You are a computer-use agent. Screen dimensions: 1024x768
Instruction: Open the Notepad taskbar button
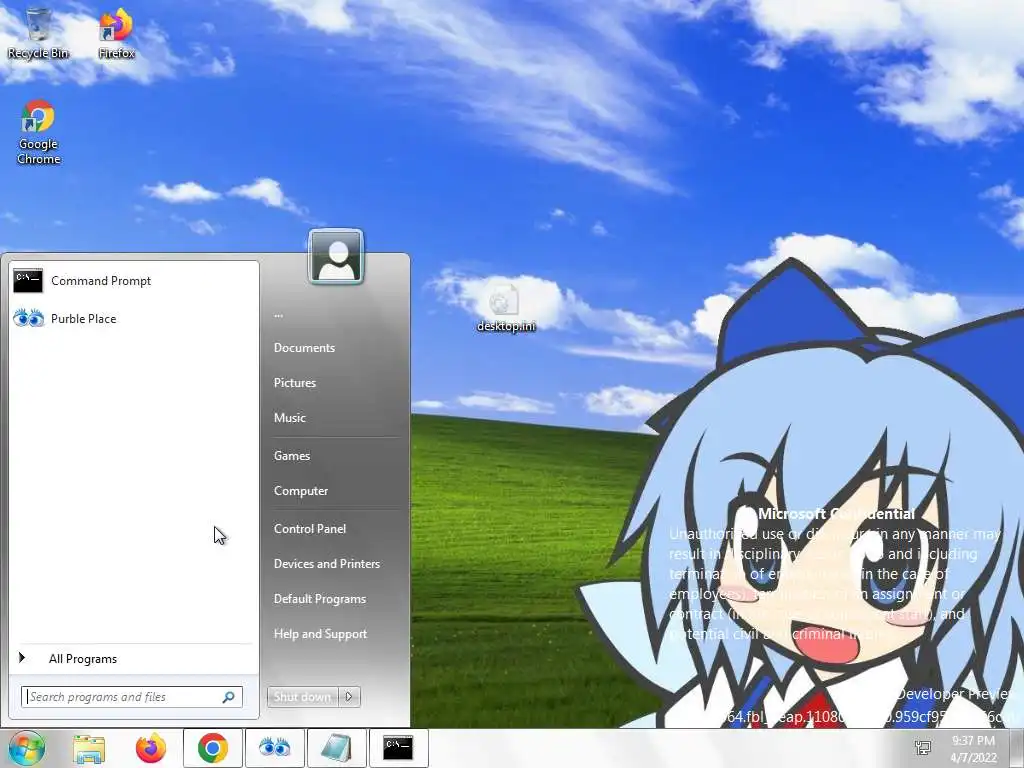click(336, 748)
